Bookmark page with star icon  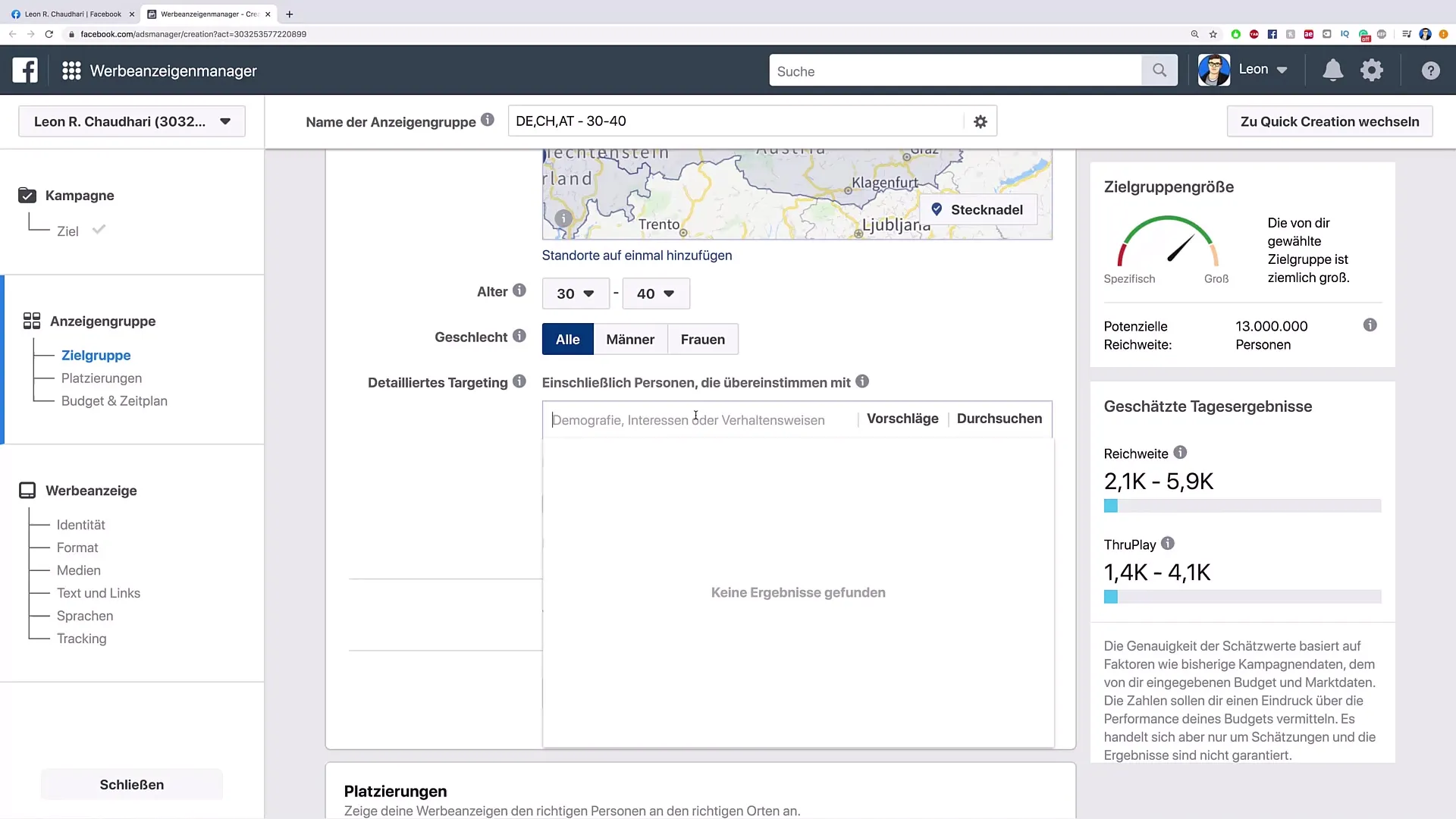(1213, 34)
